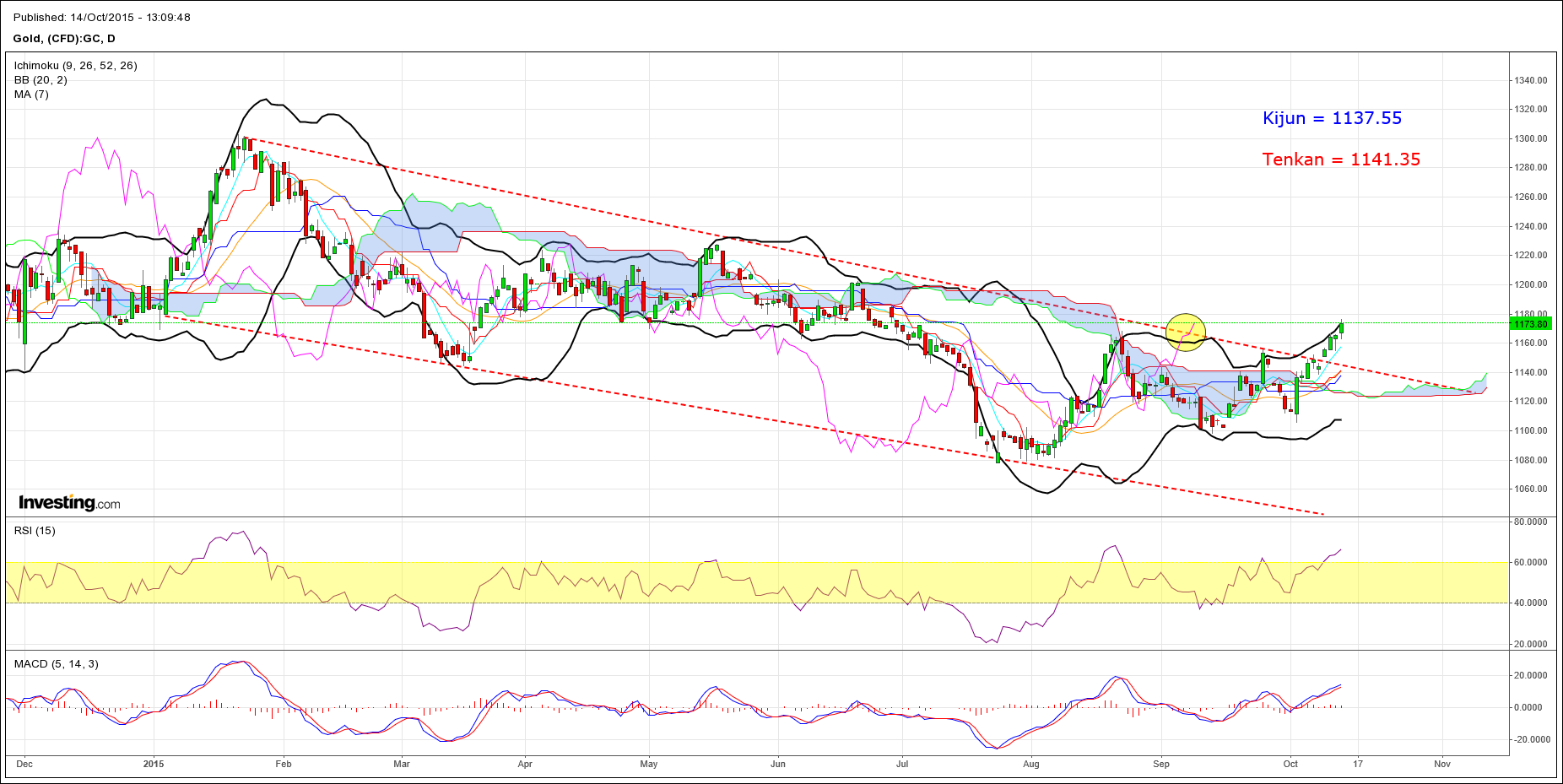Select the Oct label on the time axis
Screen dimensions: 1563x784
coord(1290,765)
